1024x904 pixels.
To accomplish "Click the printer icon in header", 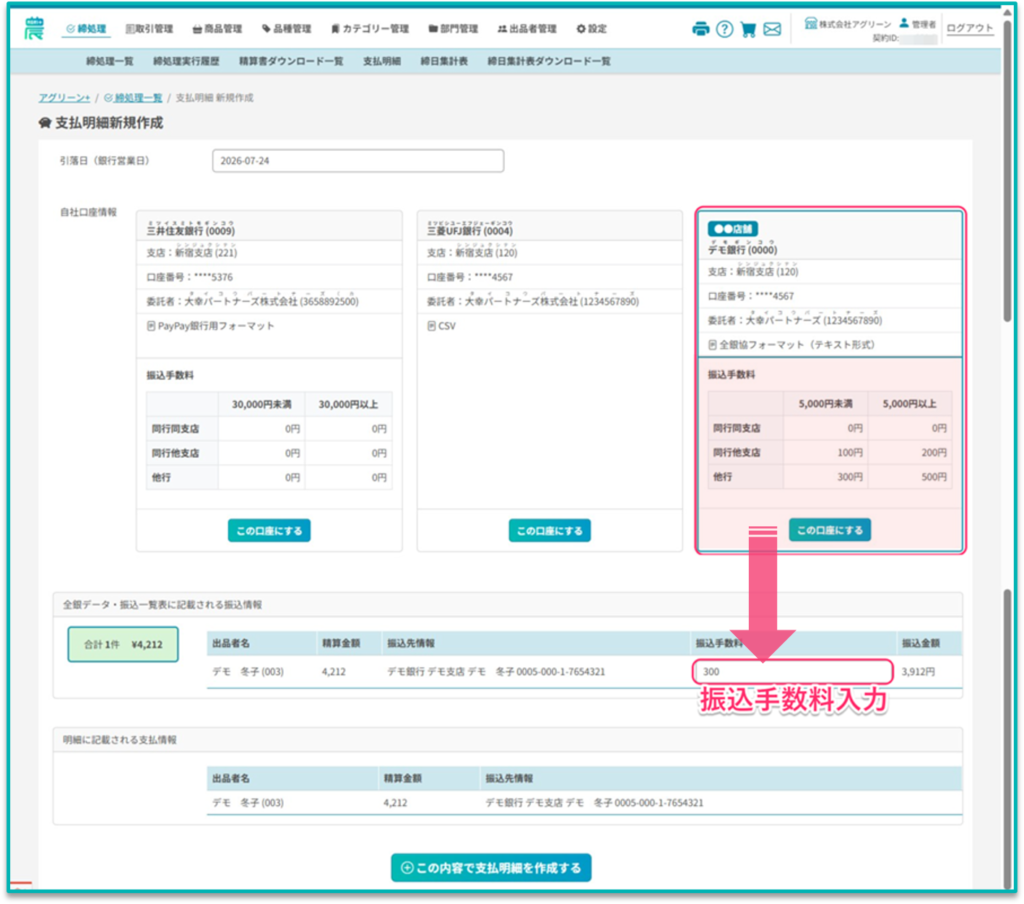I will (x=701, y=29).
